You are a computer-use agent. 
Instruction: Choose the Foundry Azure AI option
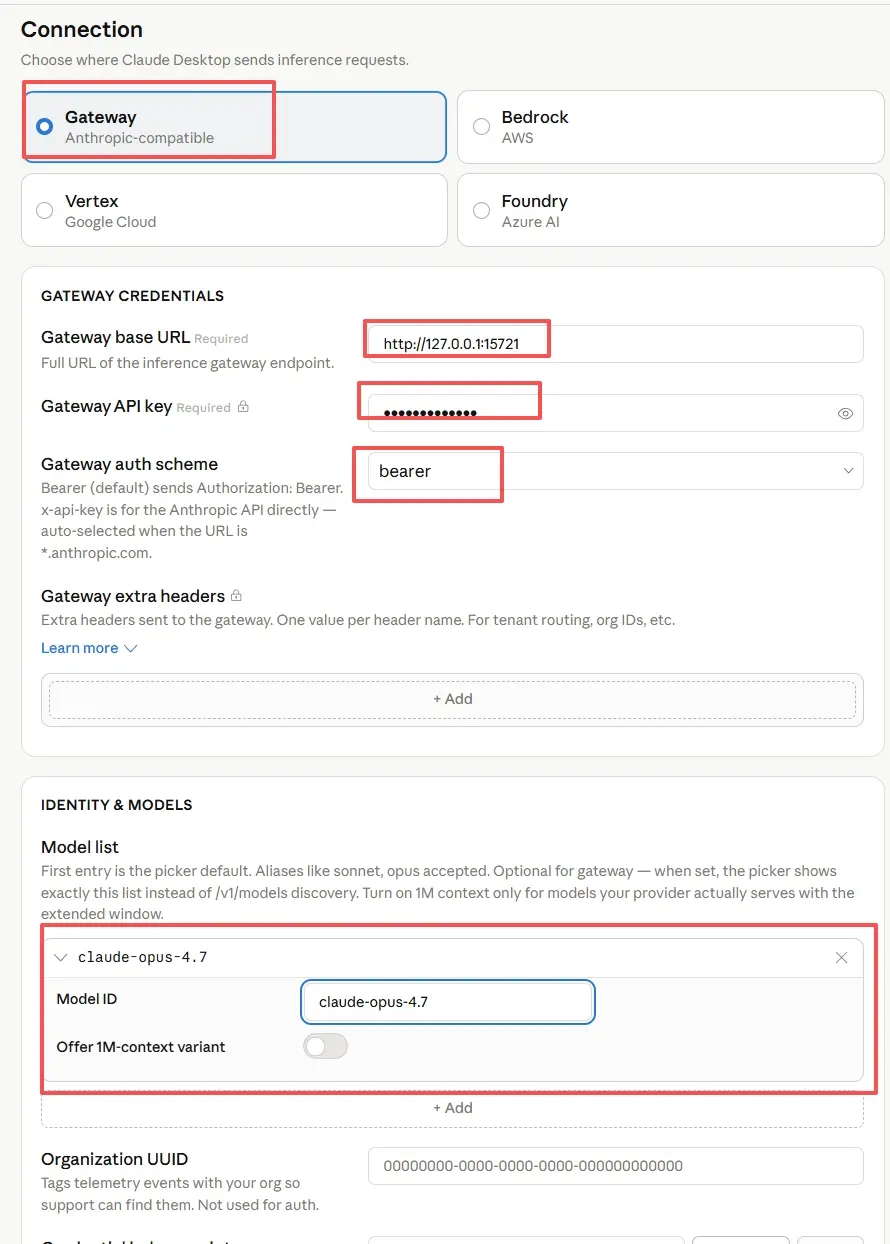pyautogui.click(x=670, y=210)
